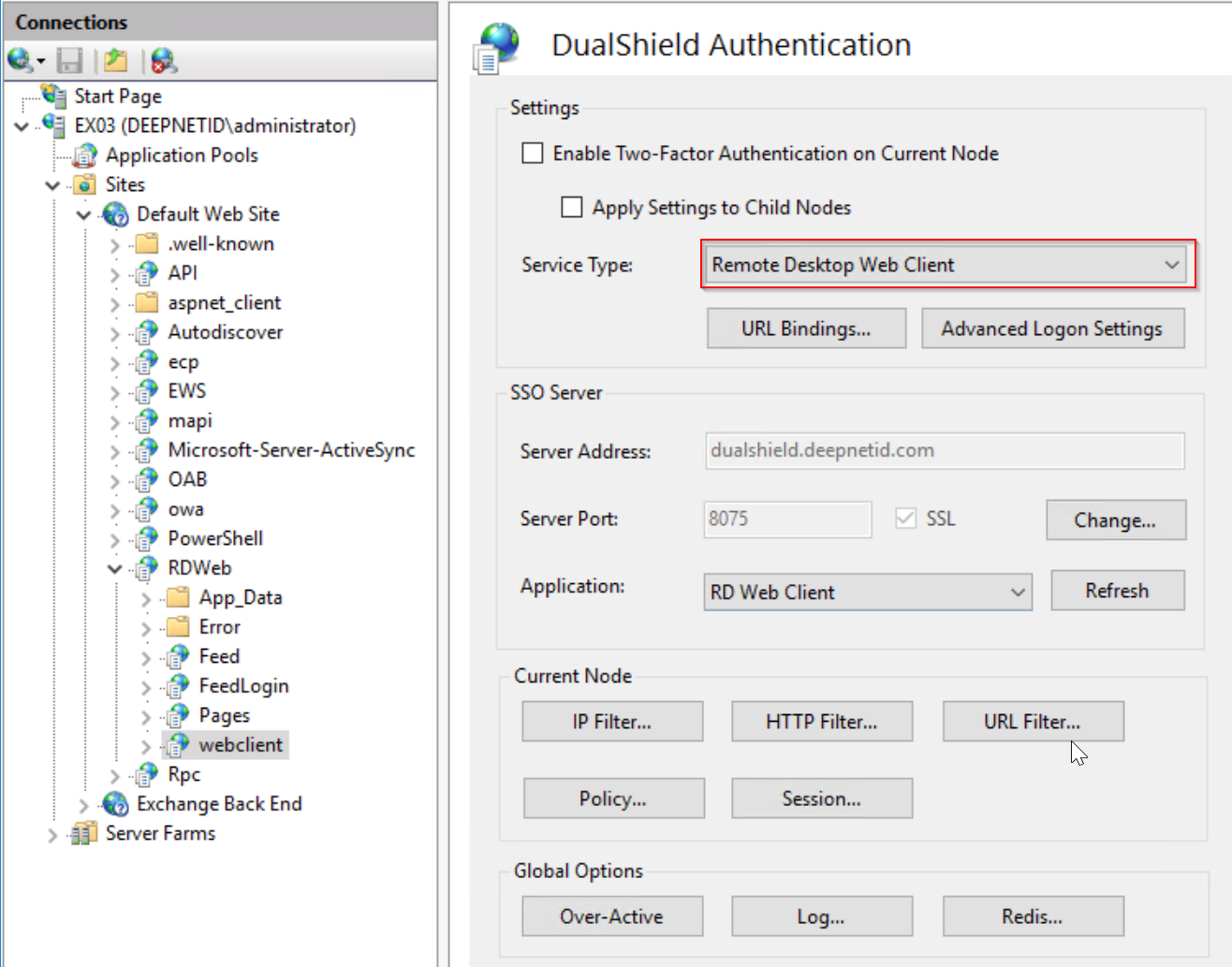This screenshot has width=1232, height=967.
Task: Enable Two-Factor Authentication on Current Node
Action: (x=533, y=153)
